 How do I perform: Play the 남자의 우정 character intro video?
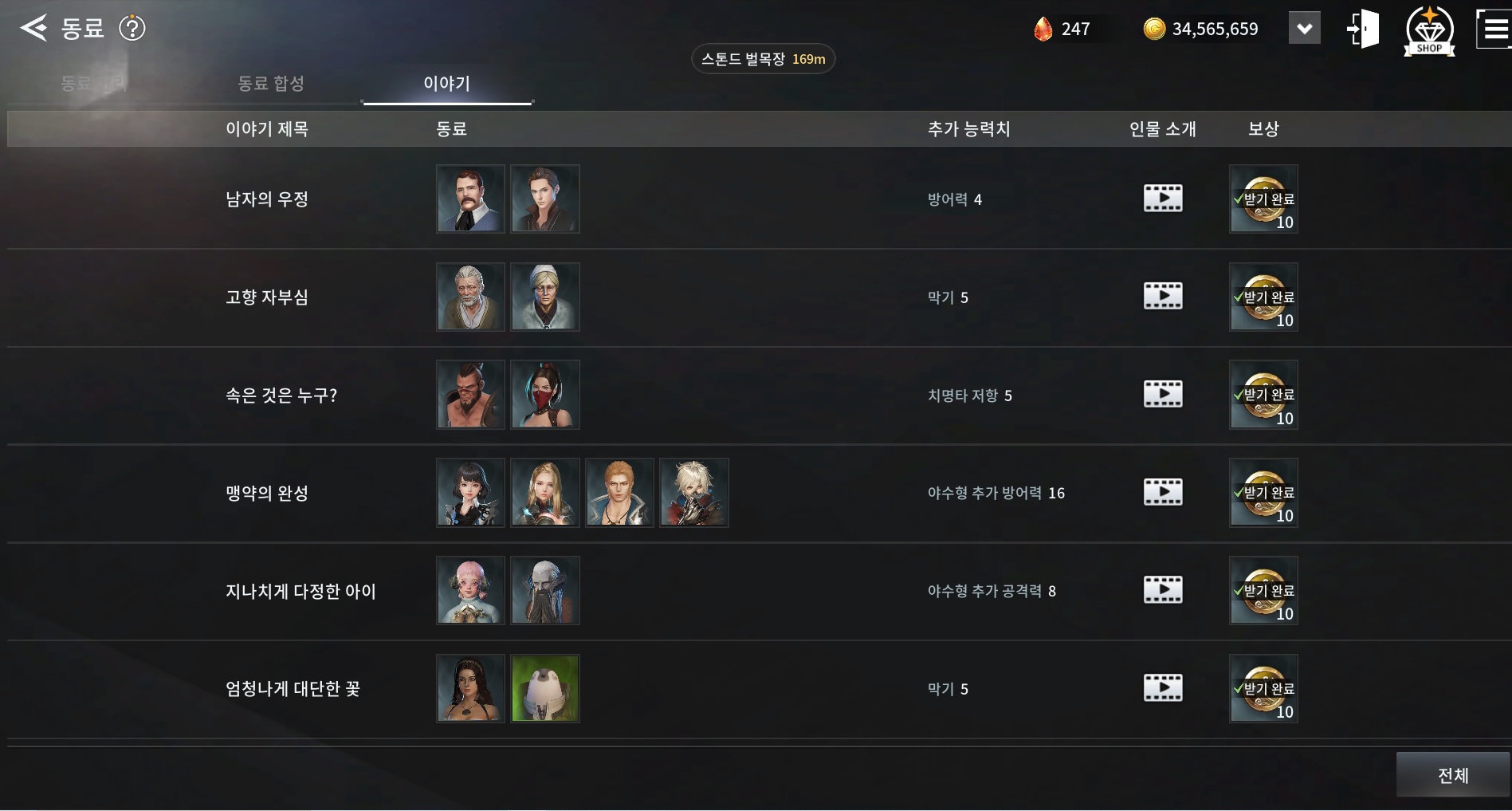click(x=1163, y=198)
